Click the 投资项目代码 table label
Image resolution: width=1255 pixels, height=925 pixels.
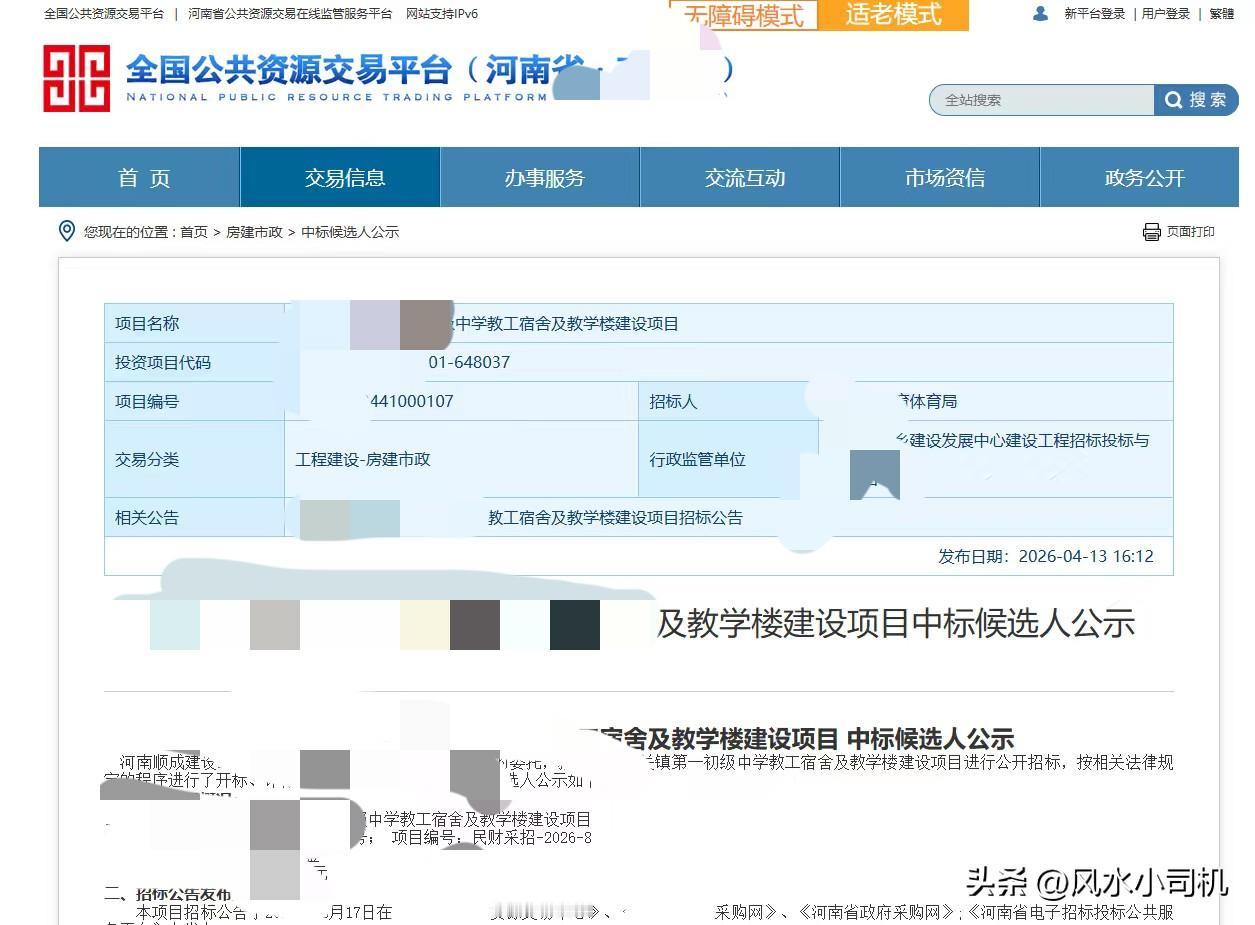(x=163, y=362)
